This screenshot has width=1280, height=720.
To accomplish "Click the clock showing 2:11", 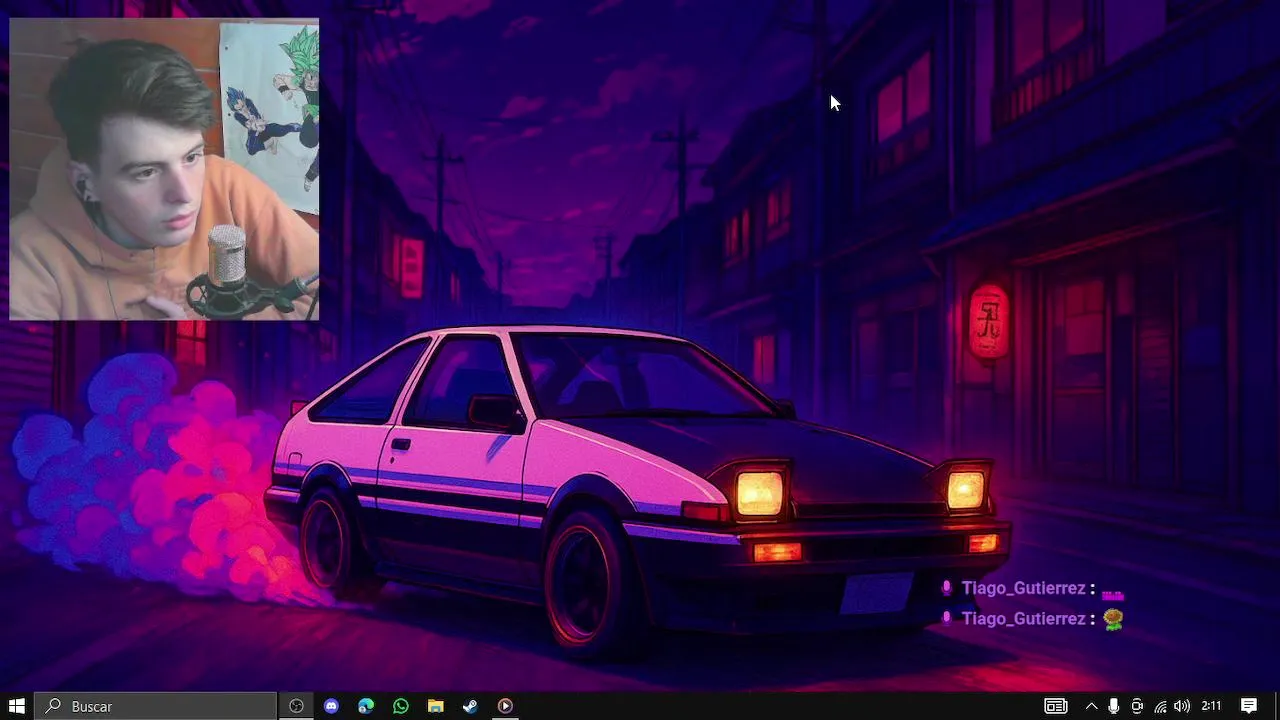I will point(1211,706).
